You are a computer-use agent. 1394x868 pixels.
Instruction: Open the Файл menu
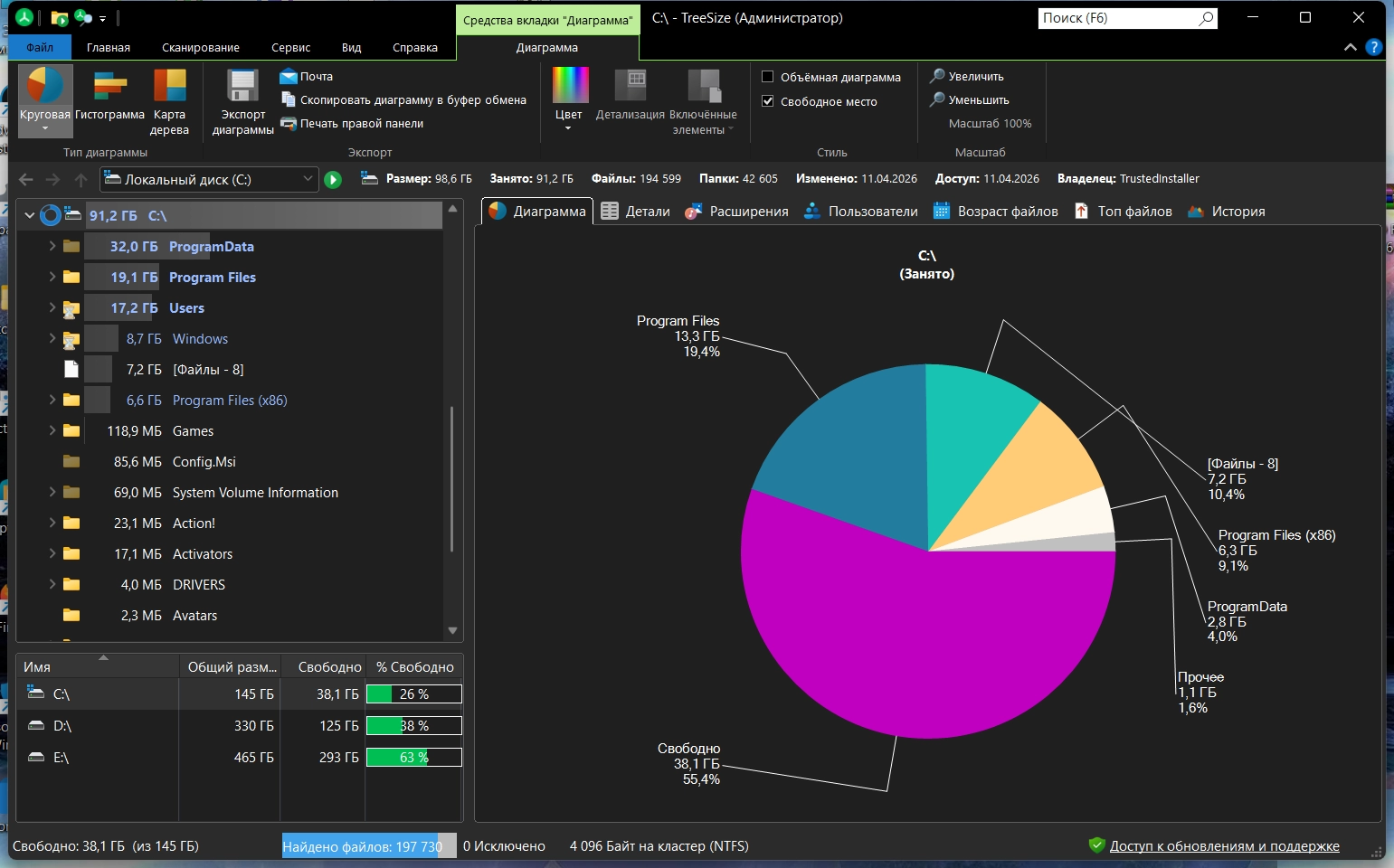[40, 47]
